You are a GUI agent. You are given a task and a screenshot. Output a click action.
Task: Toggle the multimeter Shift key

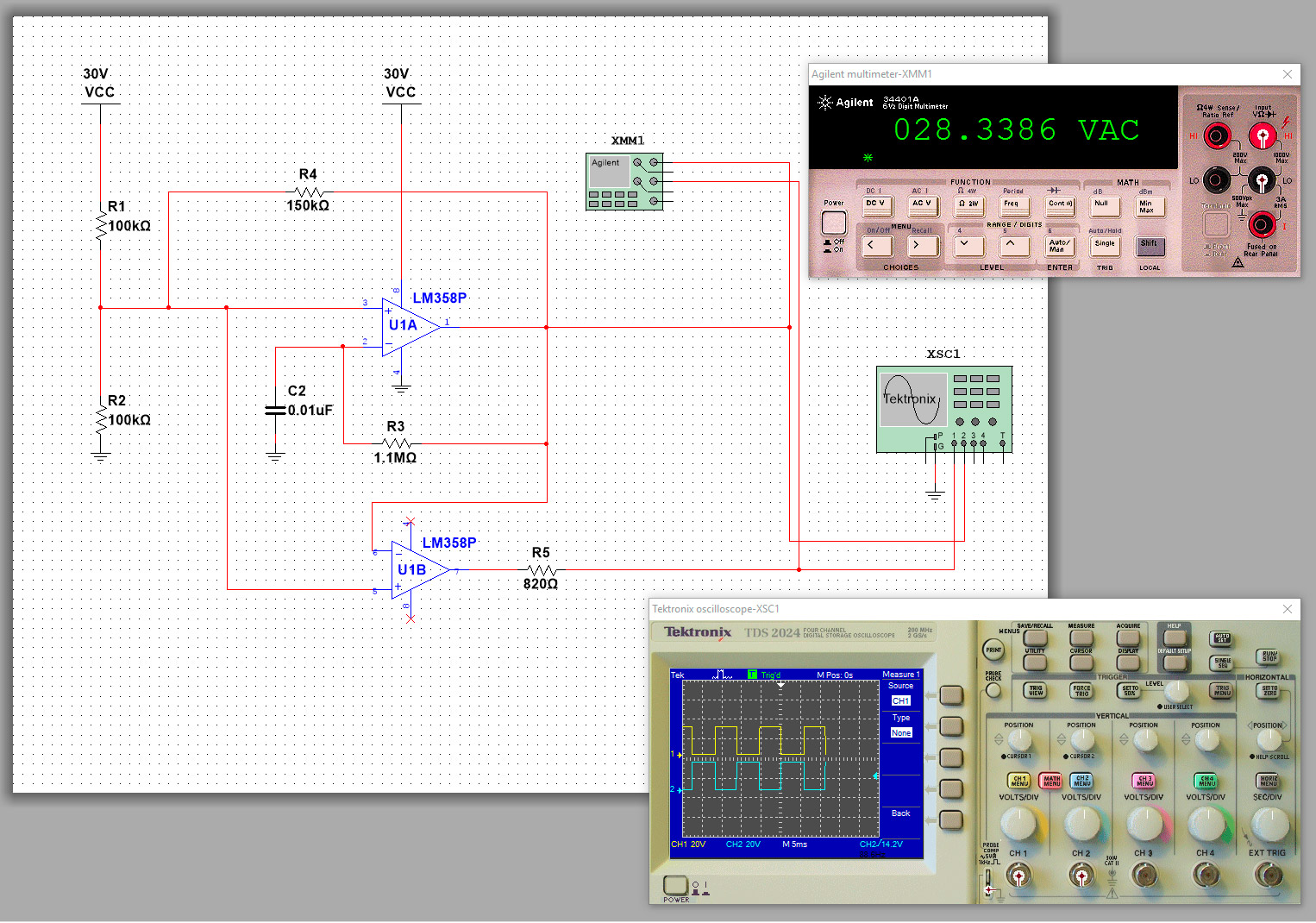click(1150, 246)
